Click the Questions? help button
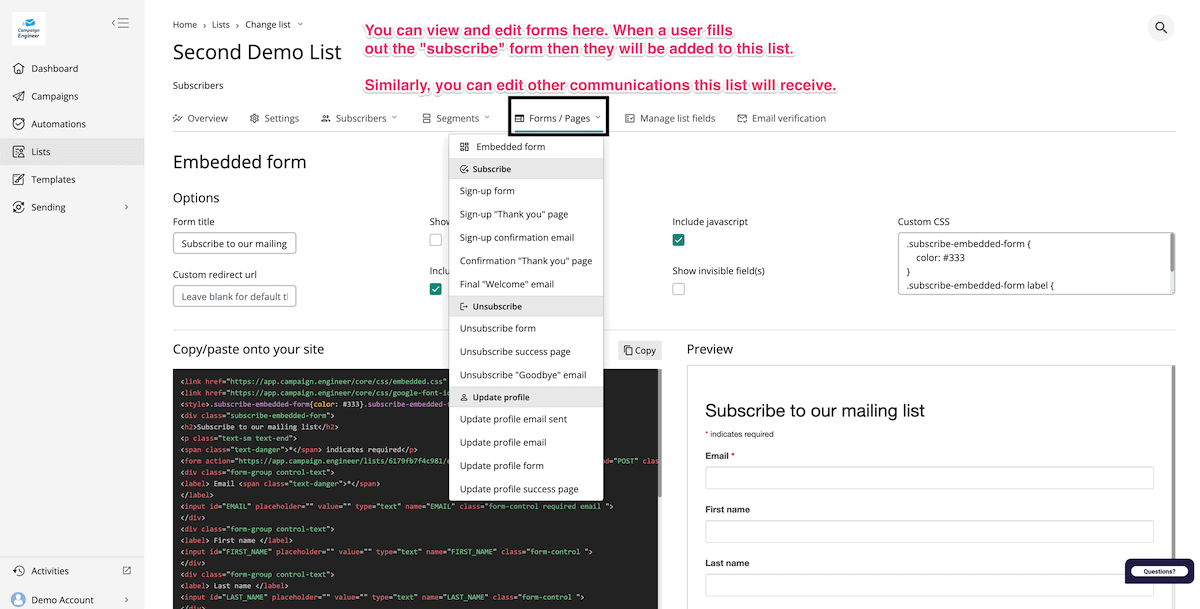 point(1158,571)
